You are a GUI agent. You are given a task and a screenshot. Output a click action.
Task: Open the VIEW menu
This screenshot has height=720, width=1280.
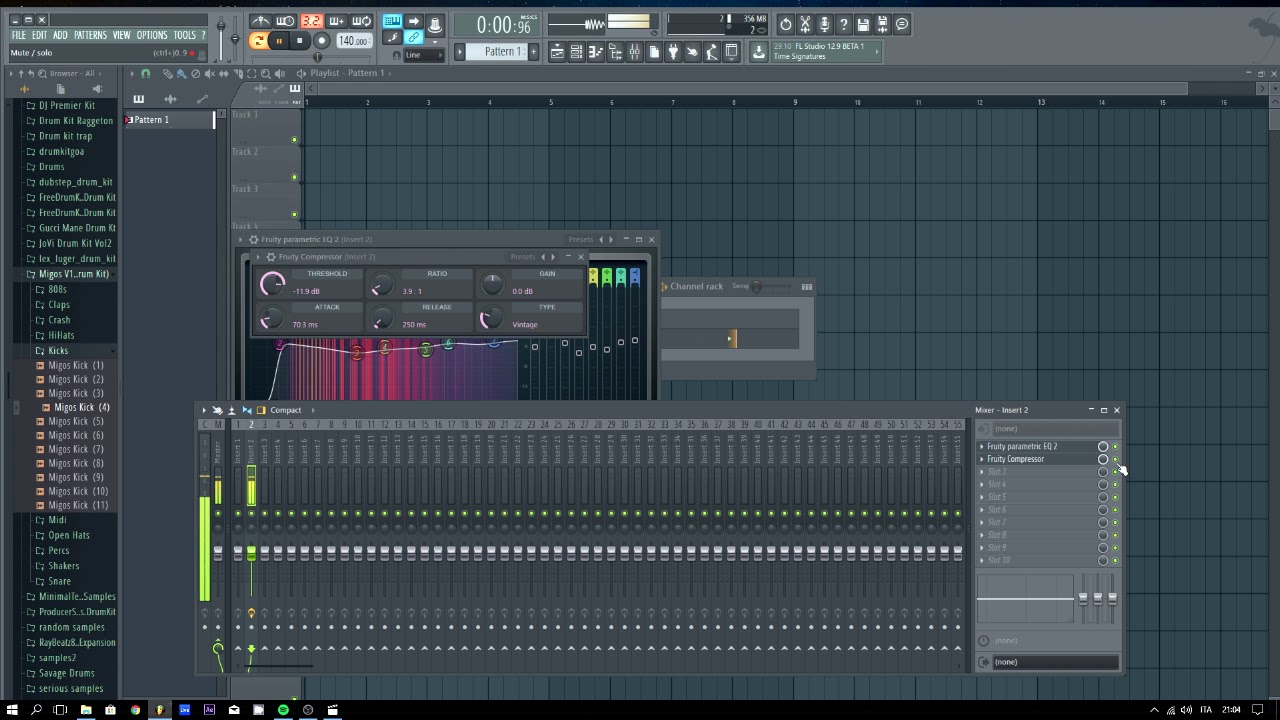tap(121, 35)
